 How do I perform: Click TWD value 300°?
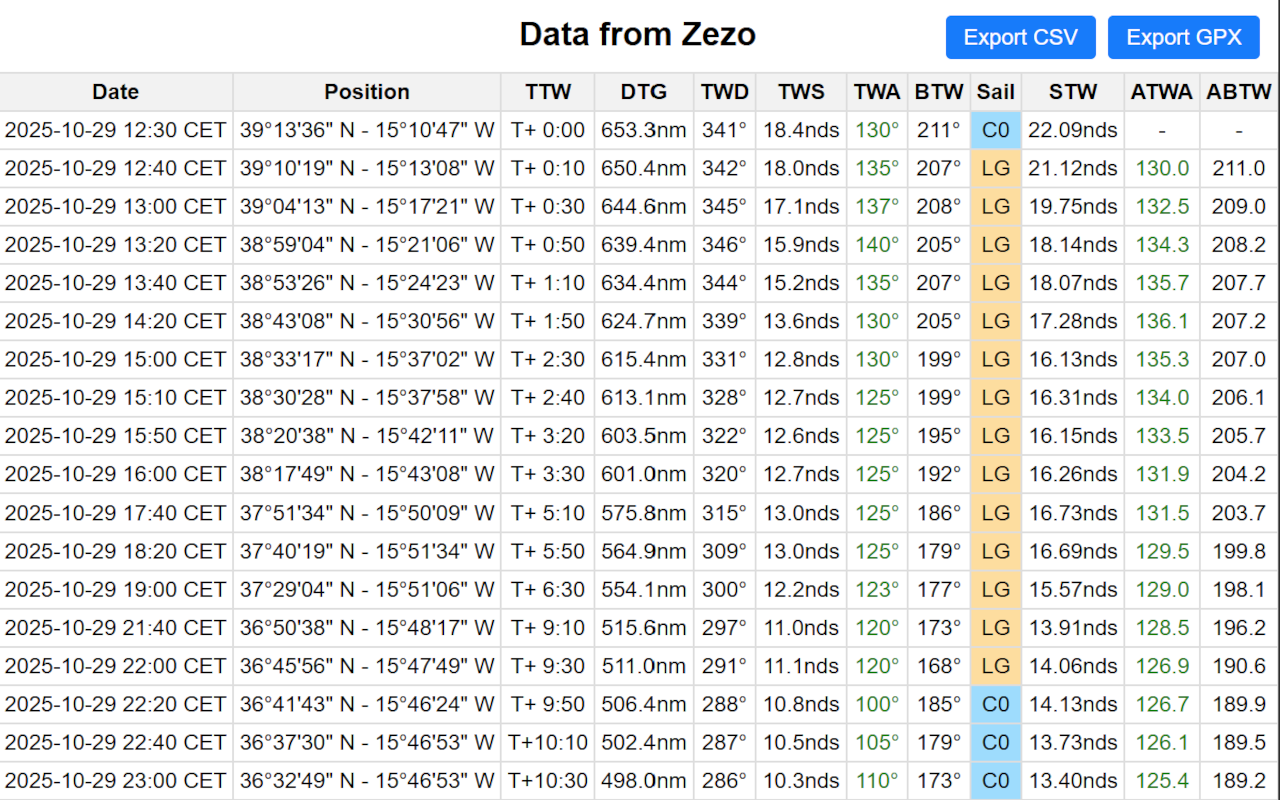725,589
